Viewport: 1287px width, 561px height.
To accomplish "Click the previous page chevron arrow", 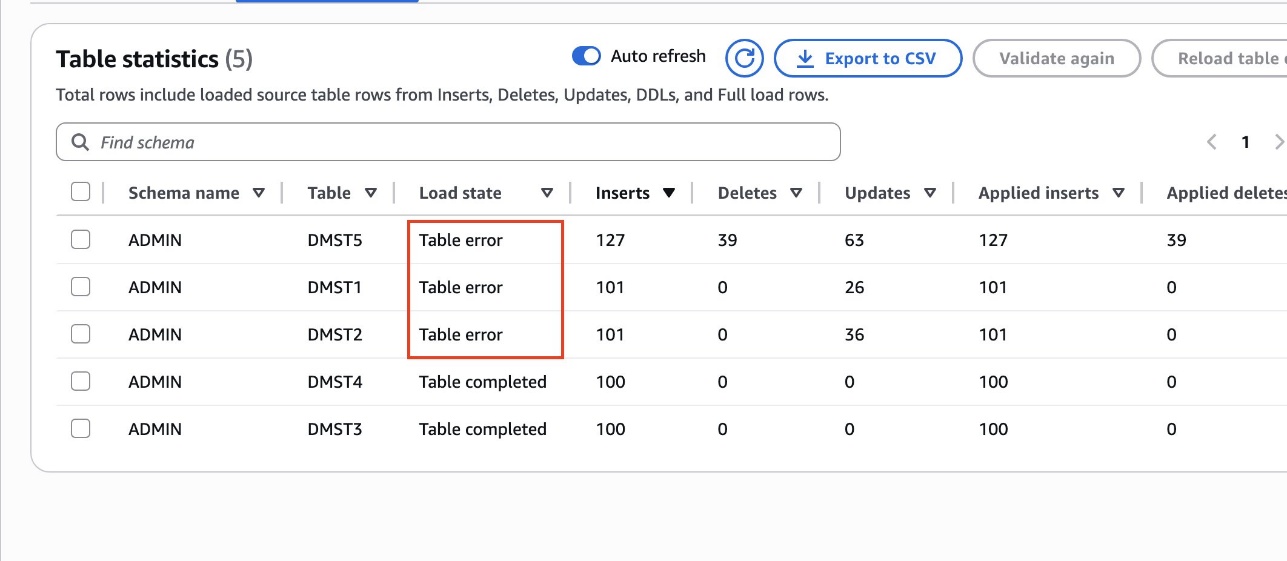I will (x=1211, y=142).
